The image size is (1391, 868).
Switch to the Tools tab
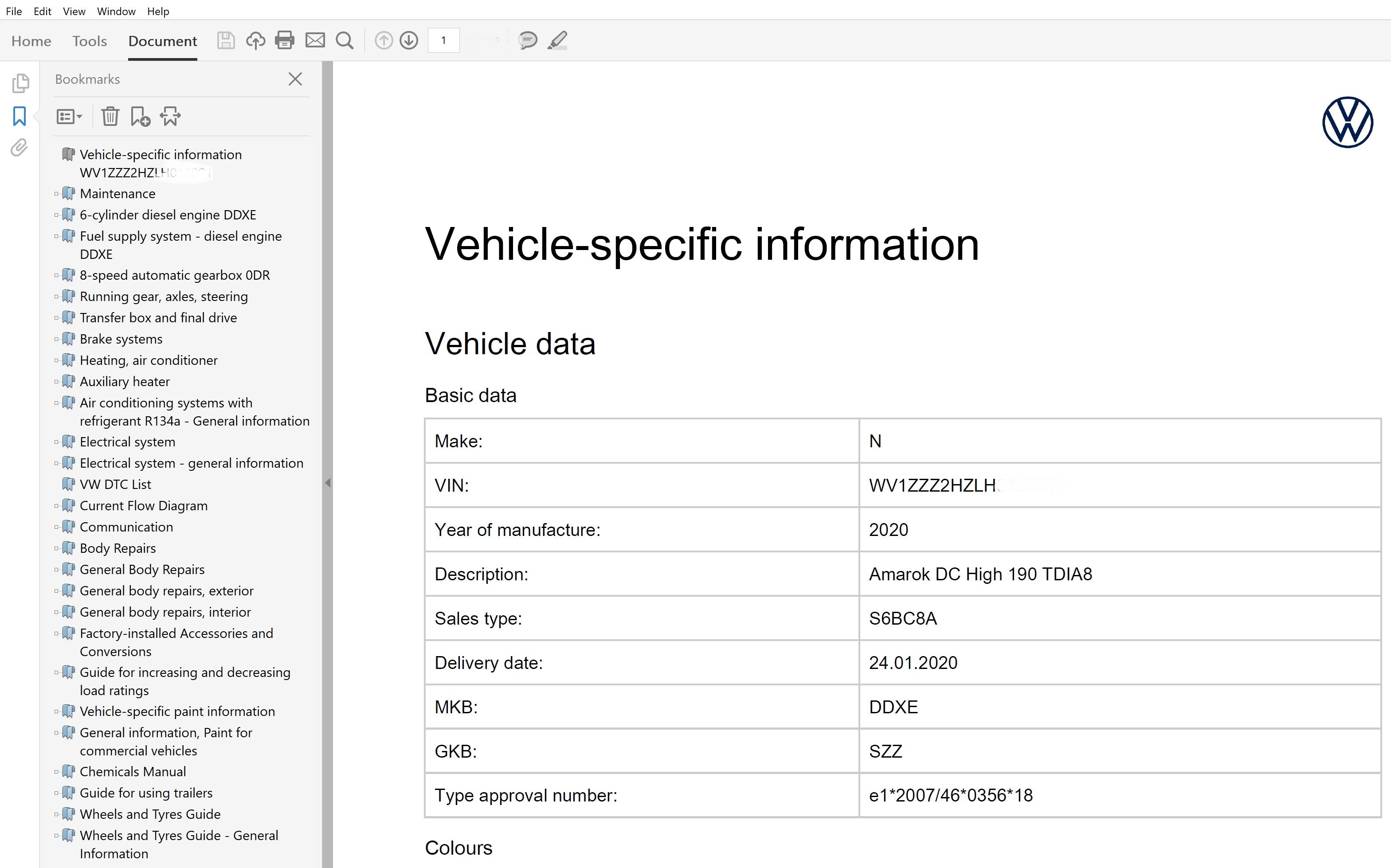(90, 41)
